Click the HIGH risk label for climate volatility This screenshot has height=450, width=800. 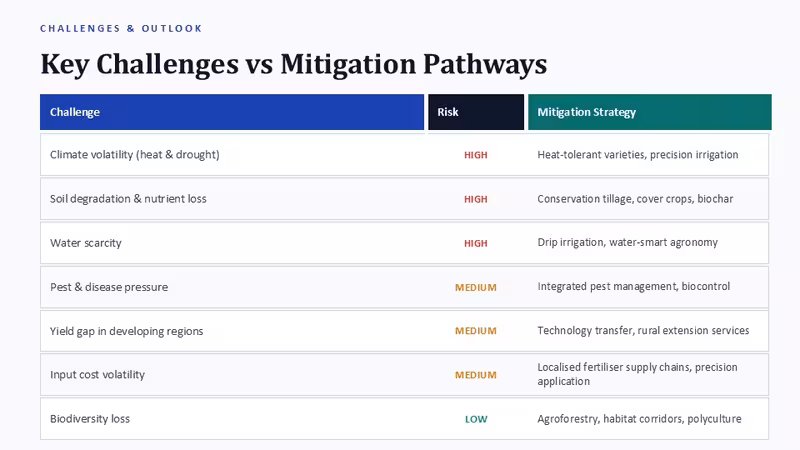click(476, 155)
